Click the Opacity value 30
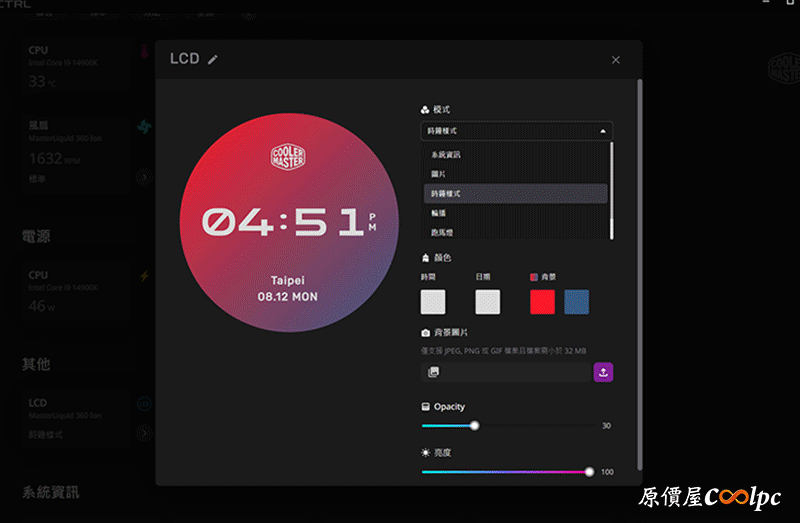 point(606,426)
